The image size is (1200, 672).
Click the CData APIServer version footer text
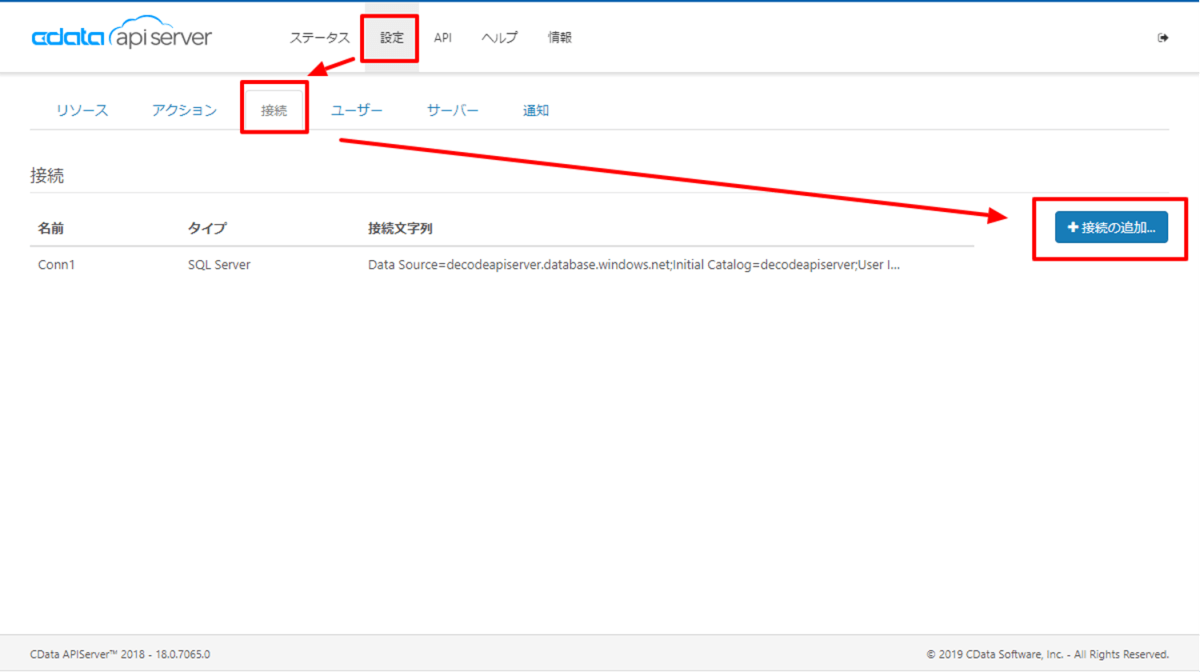point(120,655)
